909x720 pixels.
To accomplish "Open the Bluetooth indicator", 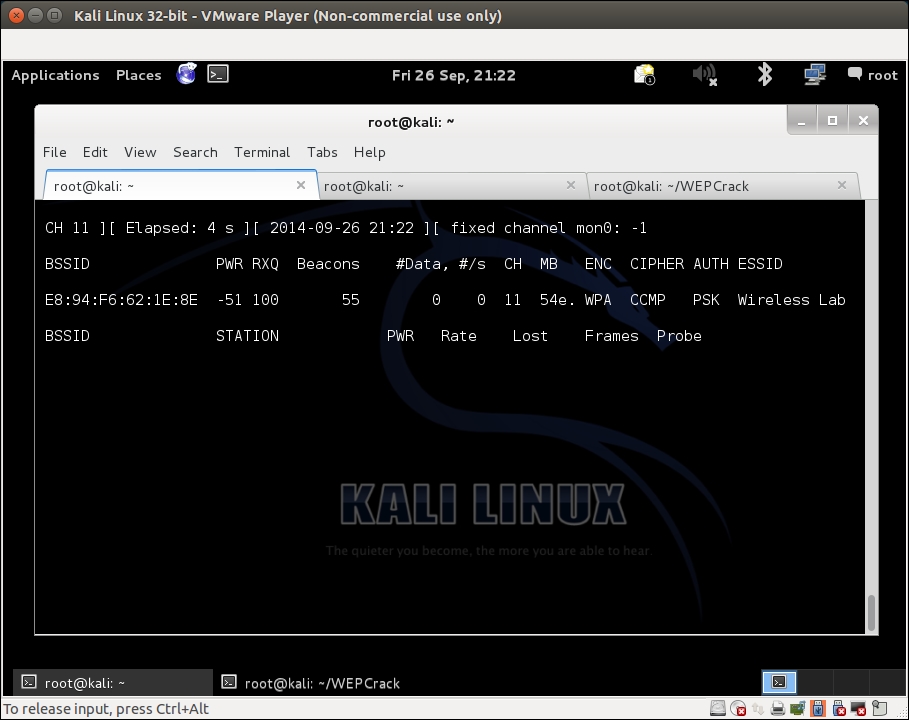I will click(765, 75).
